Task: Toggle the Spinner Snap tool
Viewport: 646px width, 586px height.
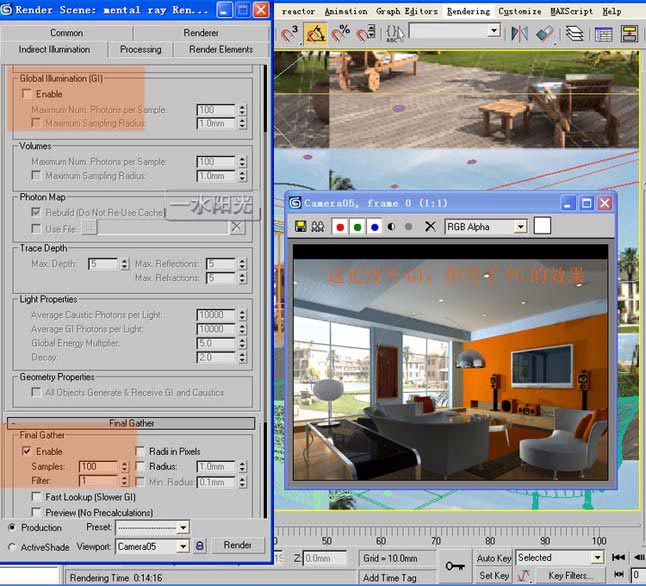Action: [366, 33]
